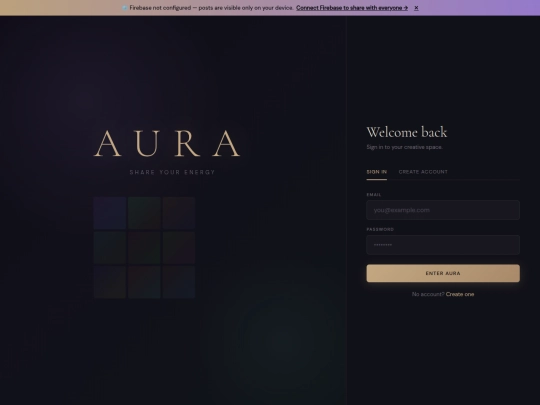Click the Enter Aura button
The height and width of the screenshot is (405, 540).
click(x=443, y=273)
